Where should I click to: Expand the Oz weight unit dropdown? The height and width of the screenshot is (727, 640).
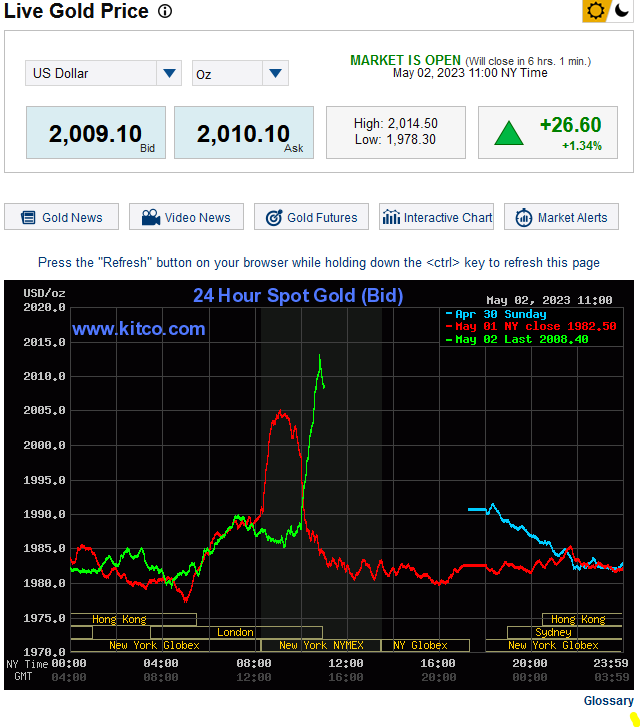coord(240,73)
